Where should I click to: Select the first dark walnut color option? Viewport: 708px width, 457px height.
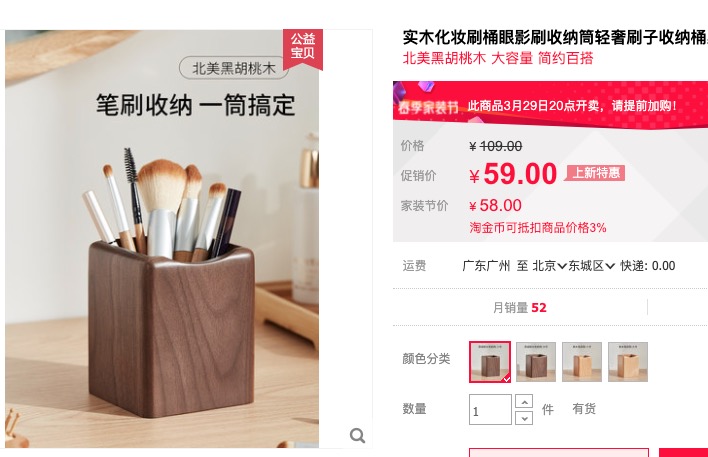click(490, 362)
